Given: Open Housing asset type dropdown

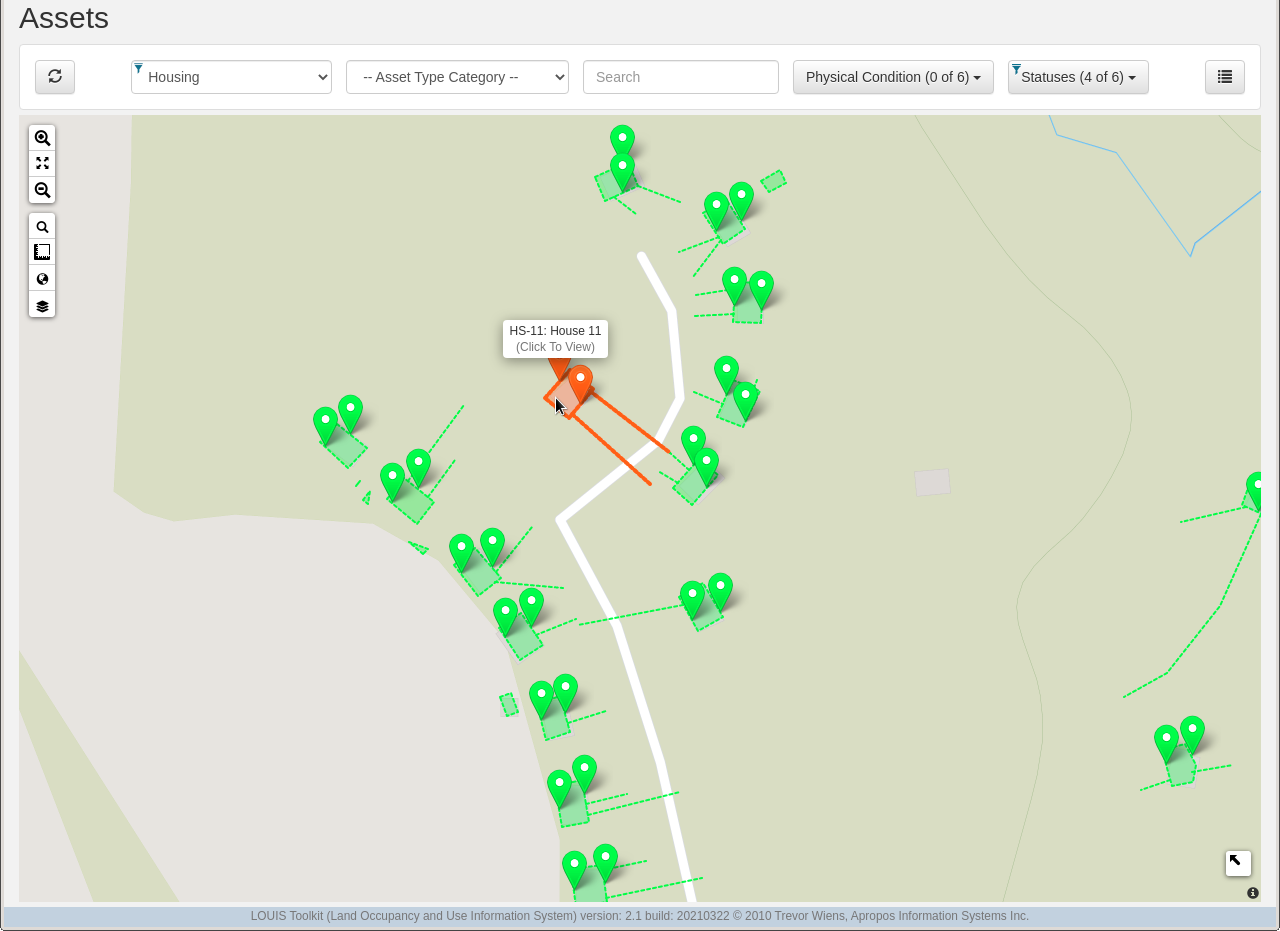Looking at the screenshot, I should point(231,77).
